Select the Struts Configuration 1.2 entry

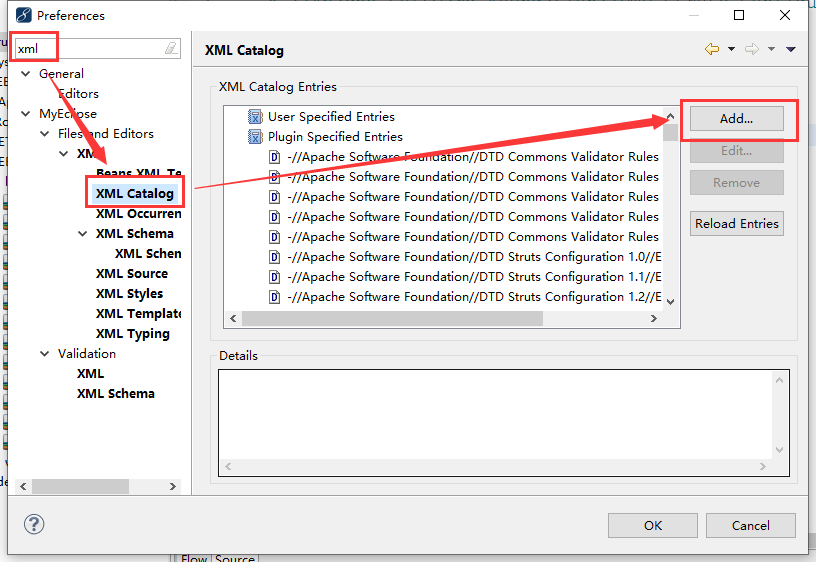[474, 297]
